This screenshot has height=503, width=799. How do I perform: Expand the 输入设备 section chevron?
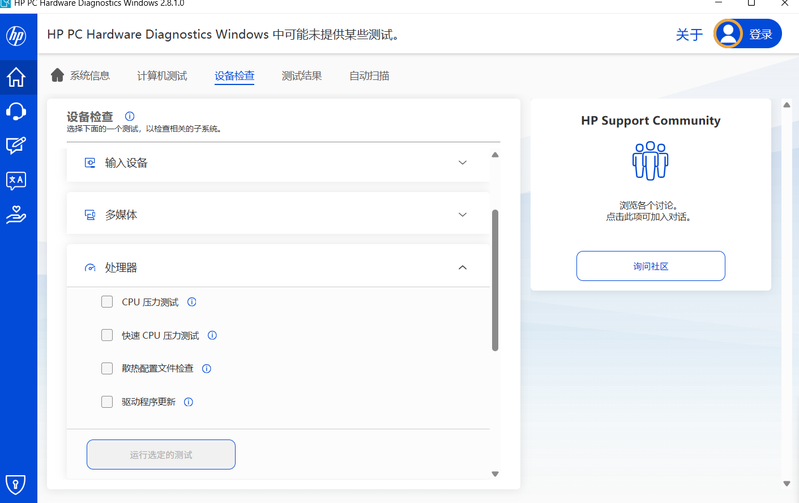462,163
